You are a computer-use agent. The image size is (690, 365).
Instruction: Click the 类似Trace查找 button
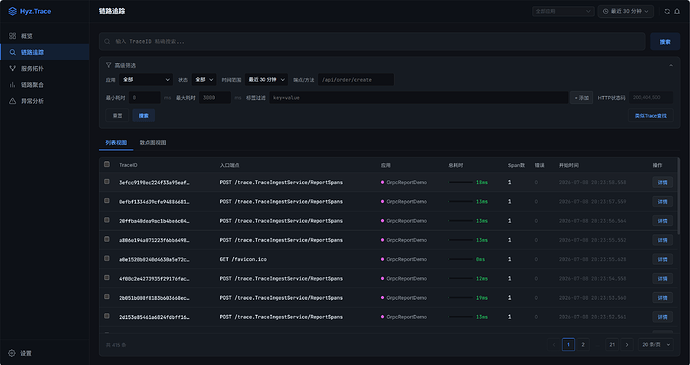pos(650,116)
